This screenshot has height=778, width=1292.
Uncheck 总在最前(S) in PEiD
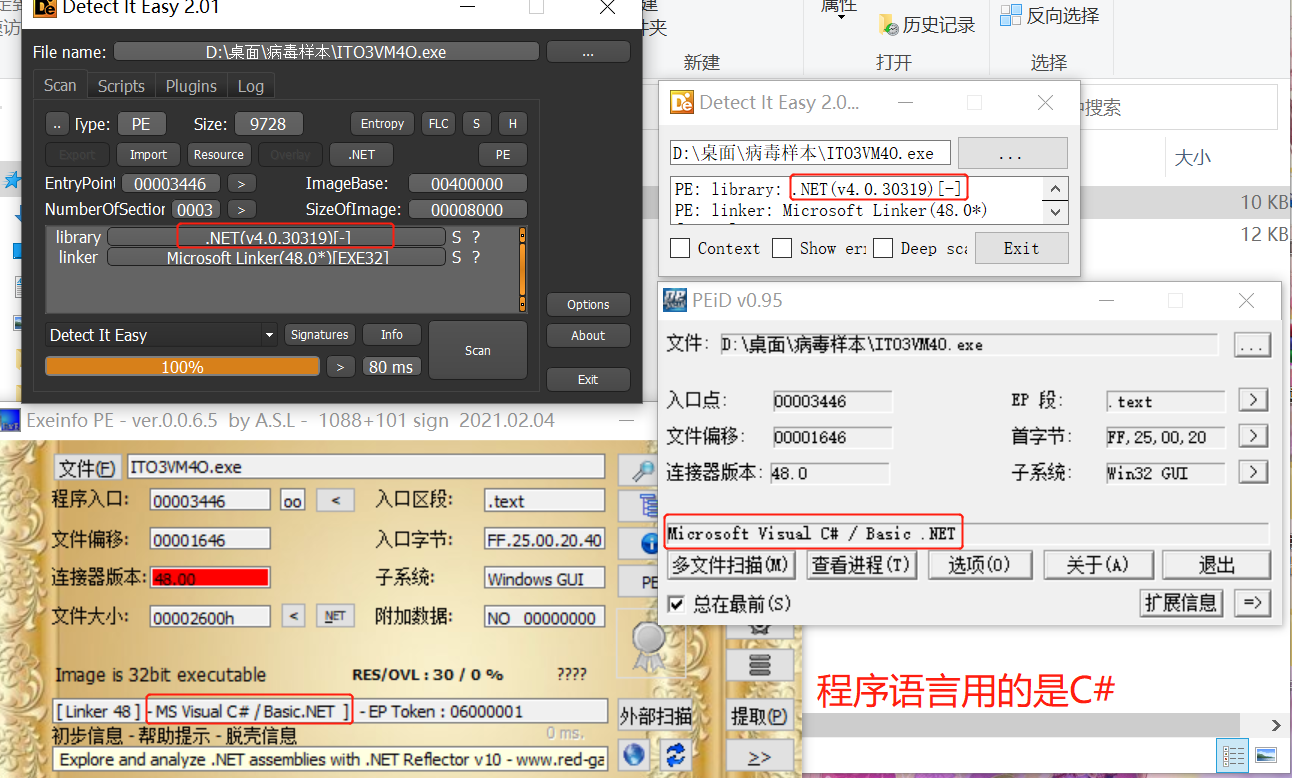(x=677, y=603)
